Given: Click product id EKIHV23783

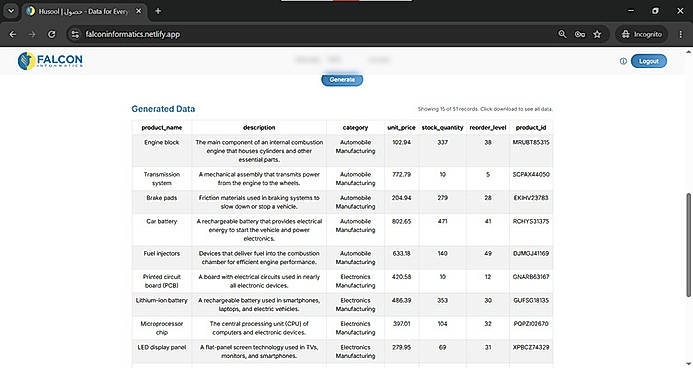Looking at the screenshot, I should (x=531, y=198).
